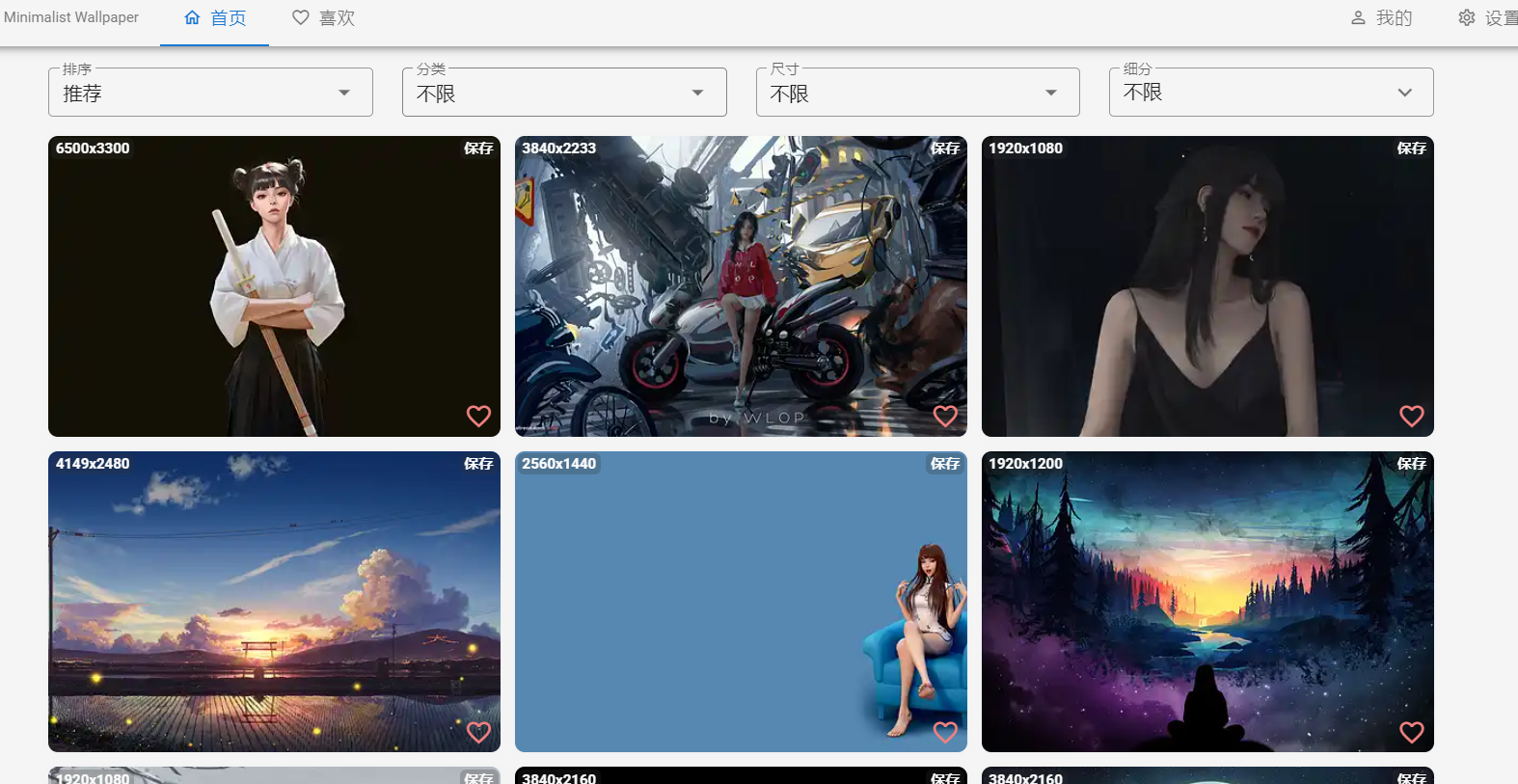Image resolution: width=1518 pixels, height=784 pixels.
Task: Expand the 分类 category dropdown
Action: tap(564, 93)
